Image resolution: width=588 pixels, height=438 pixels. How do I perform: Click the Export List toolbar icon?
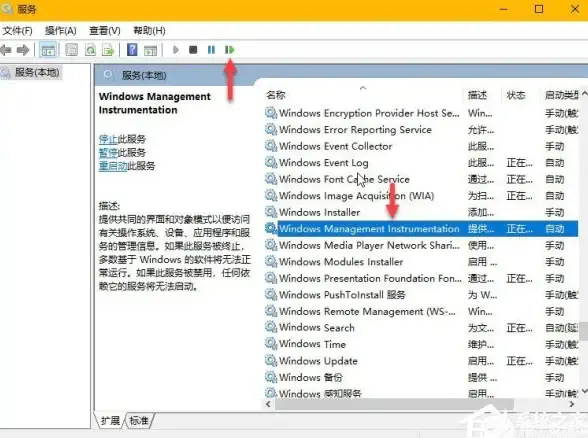108,50
